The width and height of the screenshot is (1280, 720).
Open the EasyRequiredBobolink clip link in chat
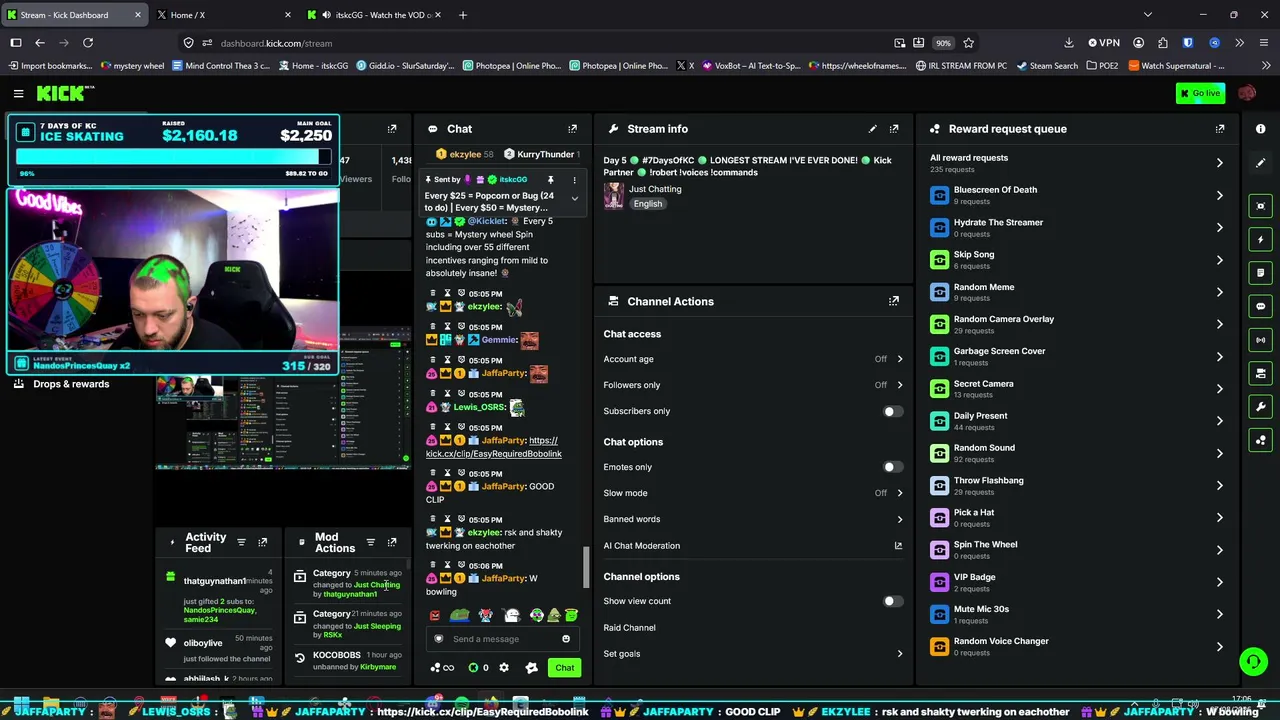click(x=494, y=447)
